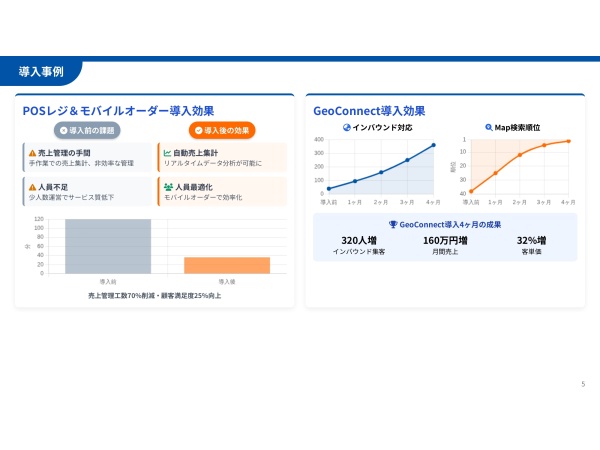Click the slide page number 5
The width and height of the screenshot is (600, 450).
583,384
